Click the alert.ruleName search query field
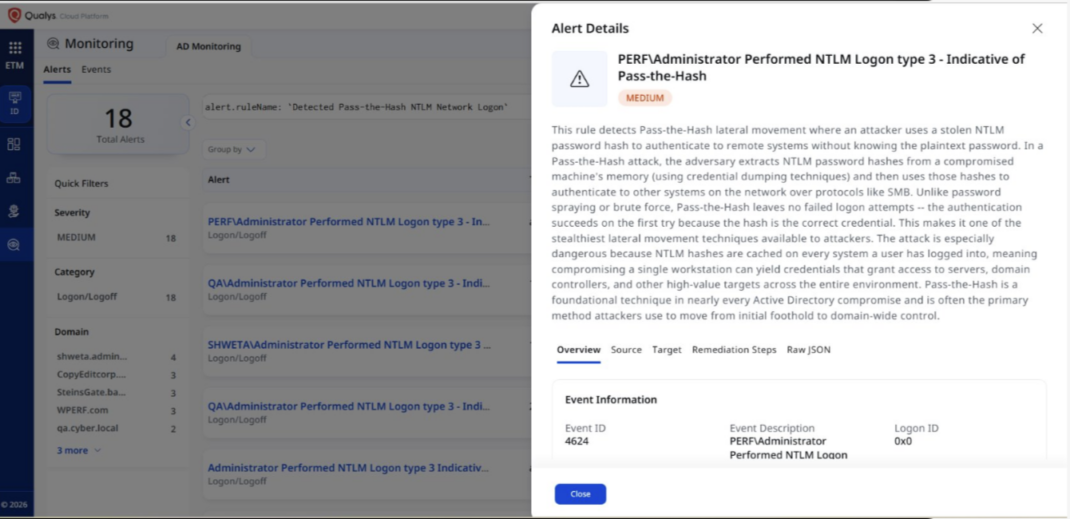Viewport: 1070px width, 519px height. point(366,107)
